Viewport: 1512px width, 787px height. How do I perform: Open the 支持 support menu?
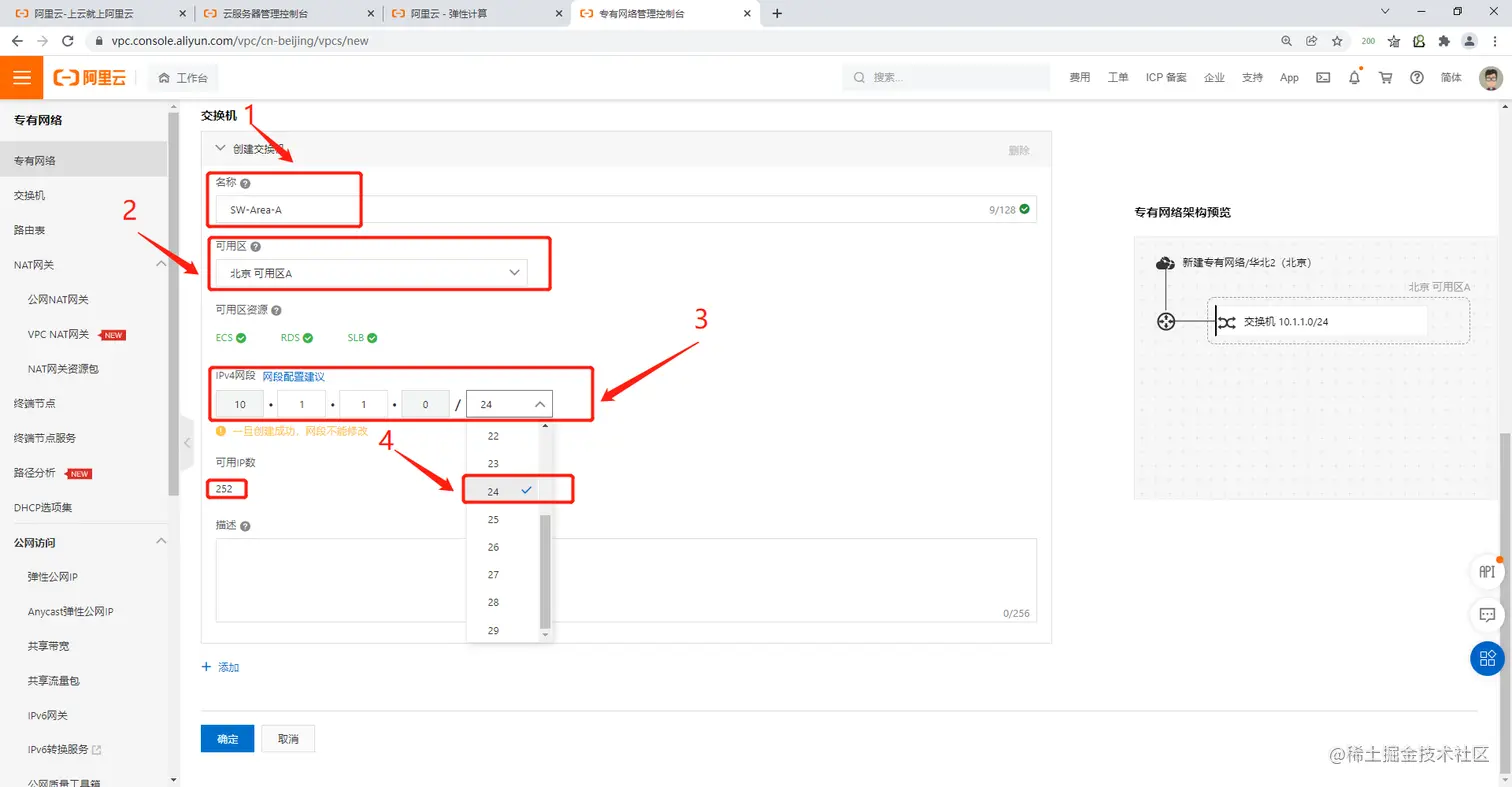1252,78
